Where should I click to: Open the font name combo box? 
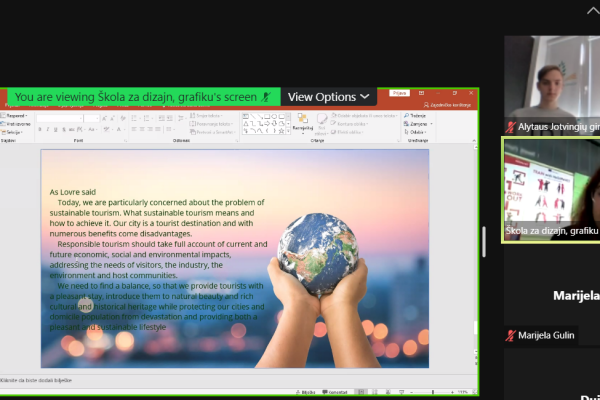[x=60, y=118]
